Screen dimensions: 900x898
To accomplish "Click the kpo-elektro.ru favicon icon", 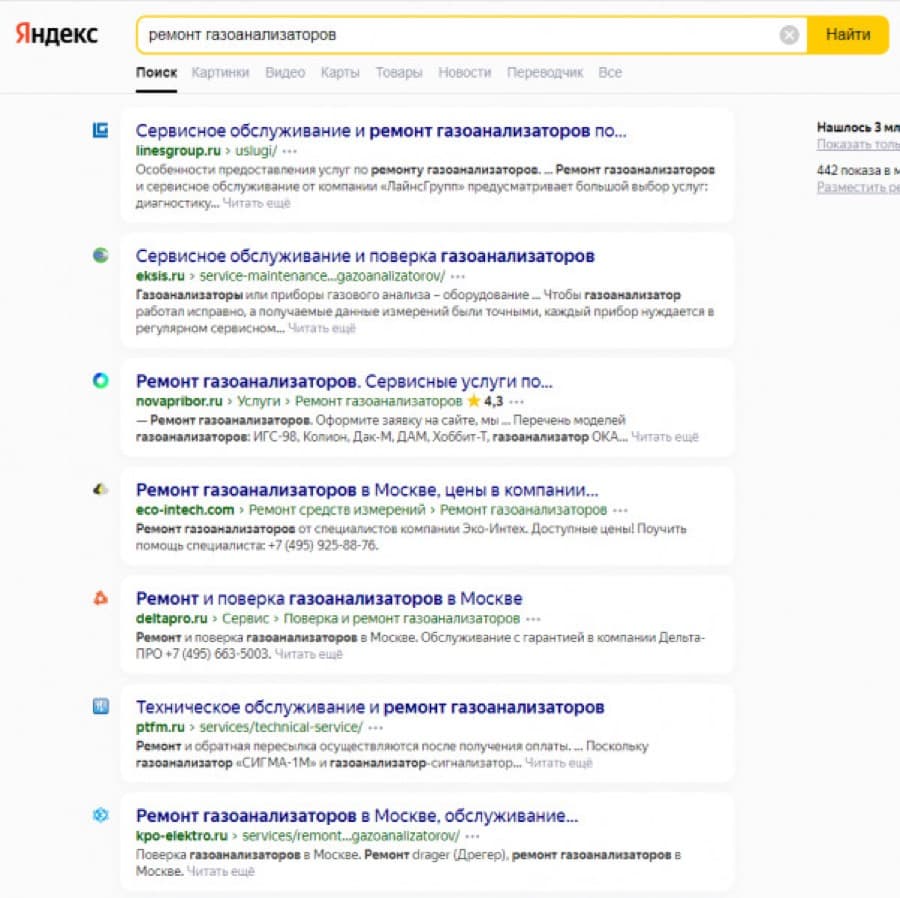I will pos(100,815).
